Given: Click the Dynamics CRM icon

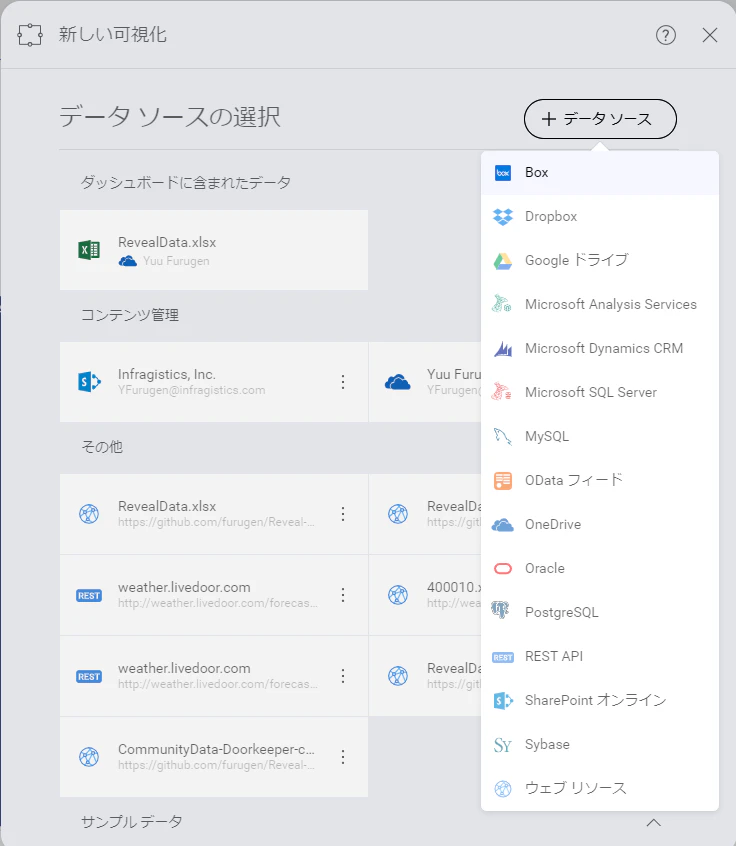Looking at the screenshot, I should tap(503, 349).
